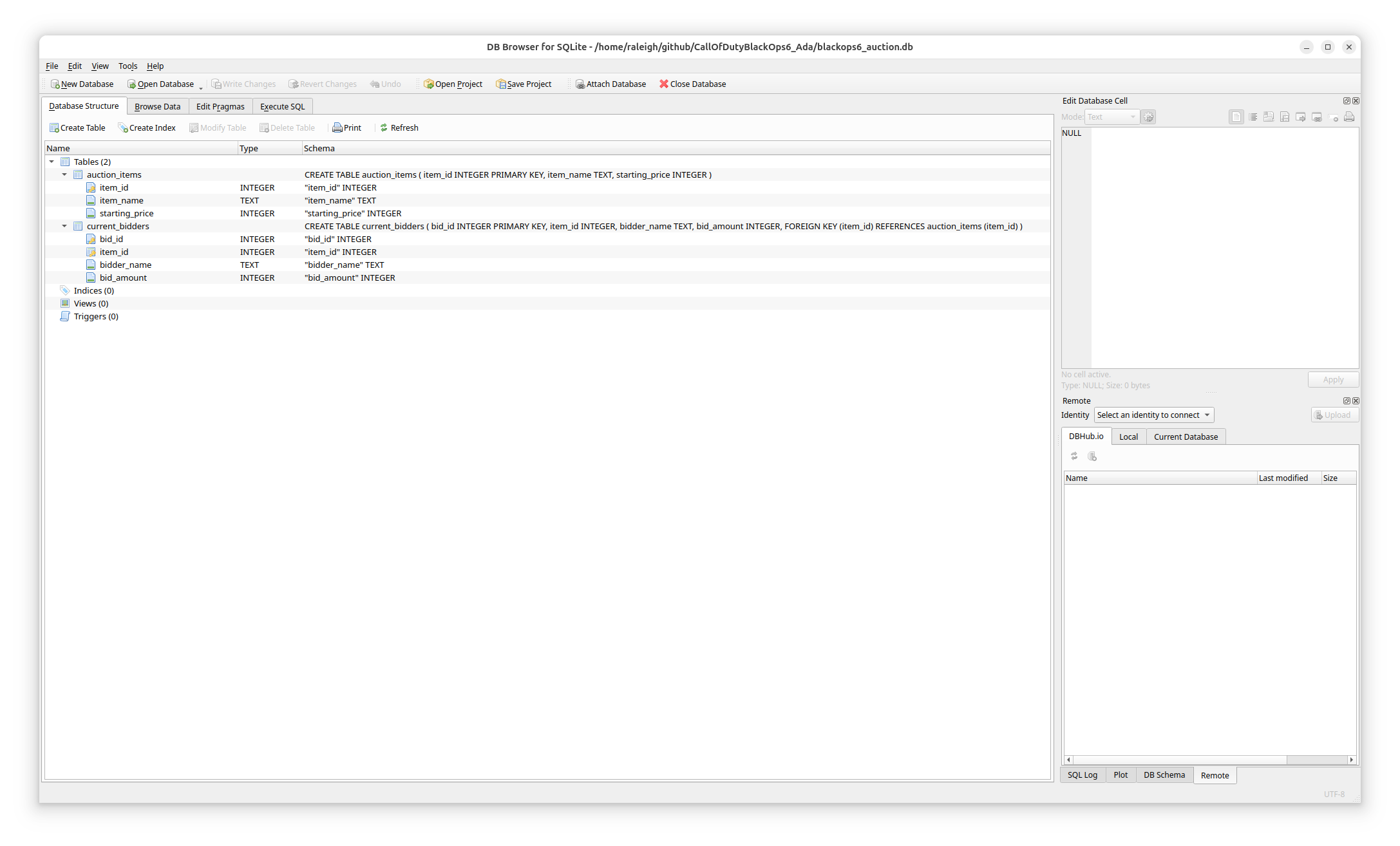This screenshot has width=1400, height=846.
Task: Switch to the Browse Data tab
Action: coord(157,106)
